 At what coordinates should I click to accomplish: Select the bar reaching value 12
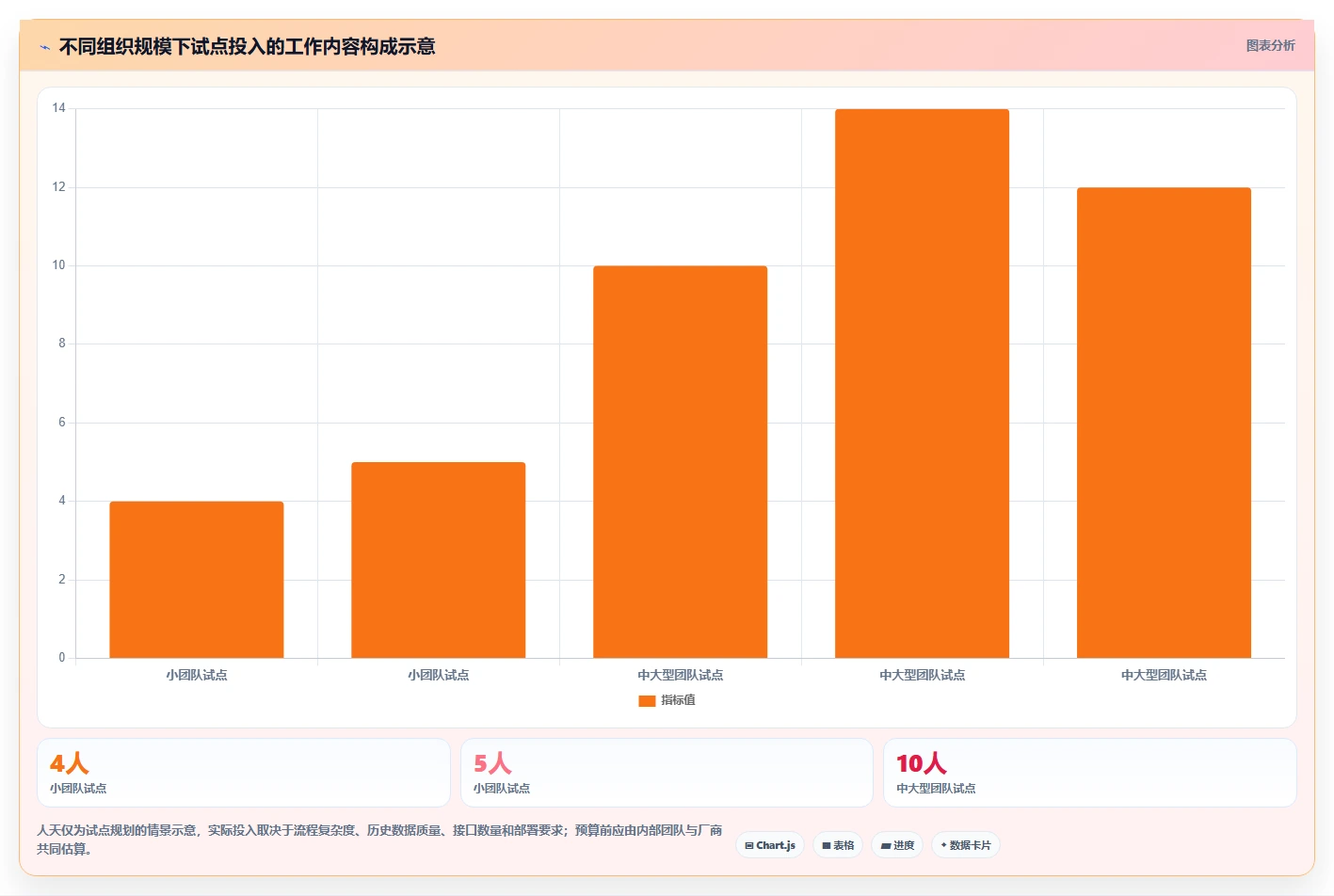[1165, 423]
